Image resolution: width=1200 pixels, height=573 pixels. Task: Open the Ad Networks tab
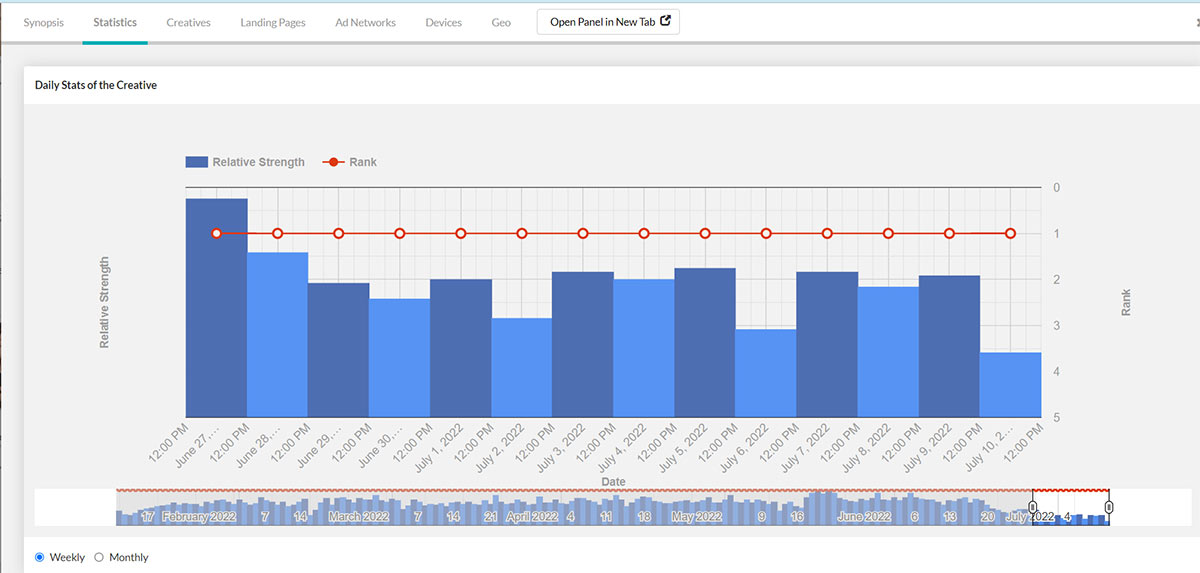365,22
